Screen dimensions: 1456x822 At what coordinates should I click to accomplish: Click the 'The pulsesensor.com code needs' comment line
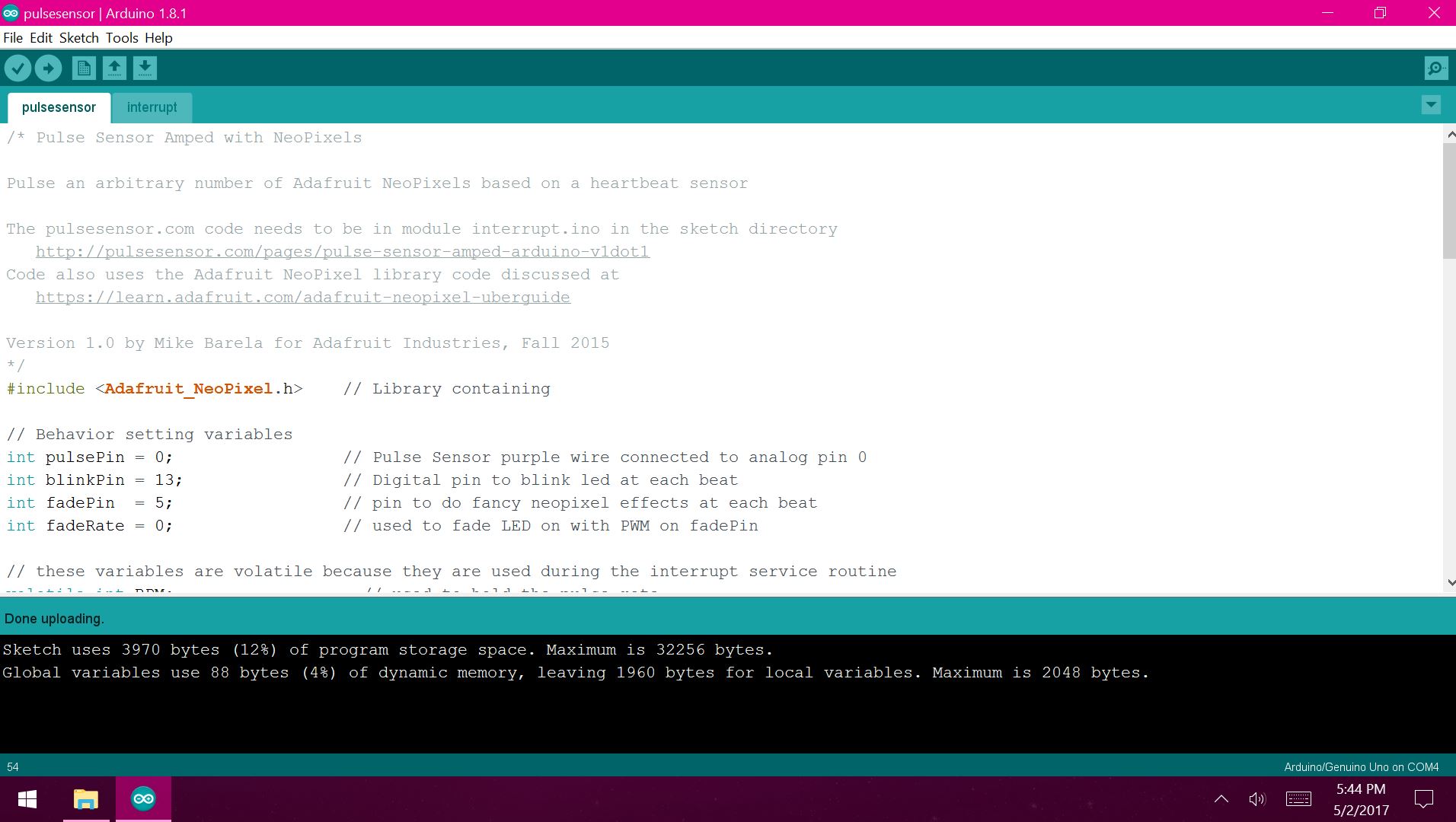[x=422, y=229]
